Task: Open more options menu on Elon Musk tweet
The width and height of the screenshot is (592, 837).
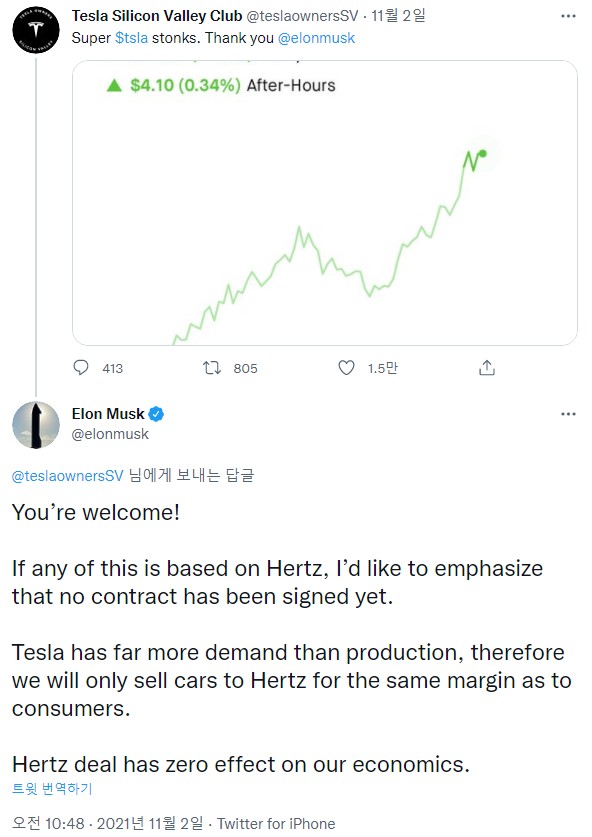Action: pos(569,414)
